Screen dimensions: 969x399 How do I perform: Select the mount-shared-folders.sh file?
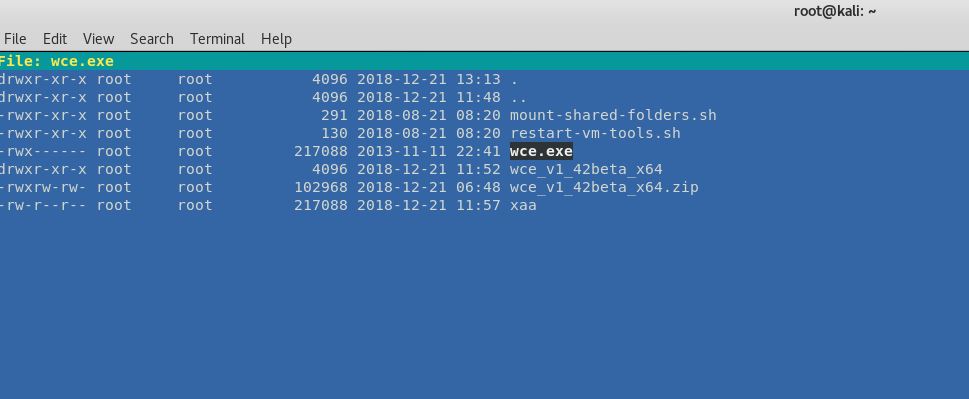(x=613, y=116)
